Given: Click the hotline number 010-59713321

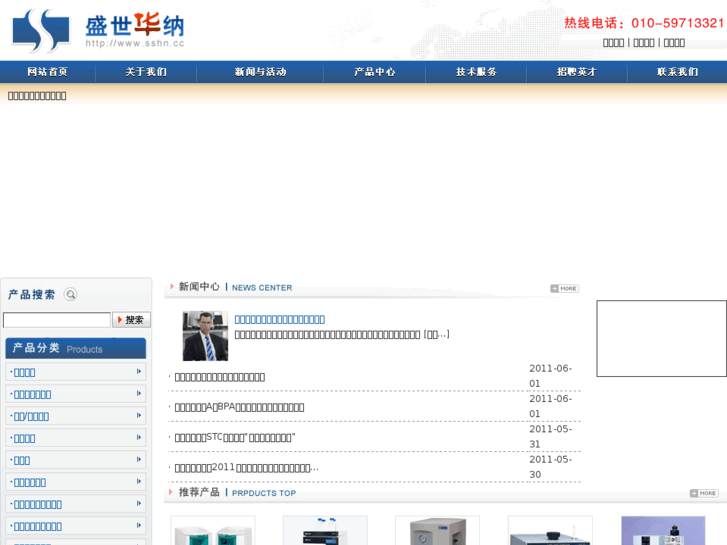Looking at the screenshot, I should point(677,23).
